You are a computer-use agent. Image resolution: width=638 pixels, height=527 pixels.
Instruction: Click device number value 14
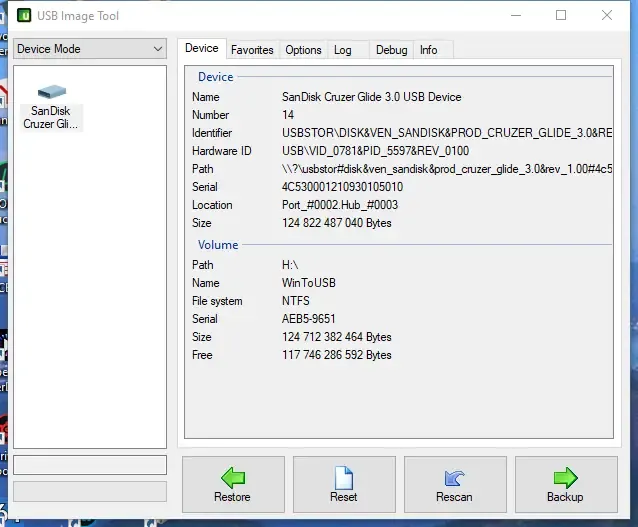pyautogui.click(x=288, y=115)
